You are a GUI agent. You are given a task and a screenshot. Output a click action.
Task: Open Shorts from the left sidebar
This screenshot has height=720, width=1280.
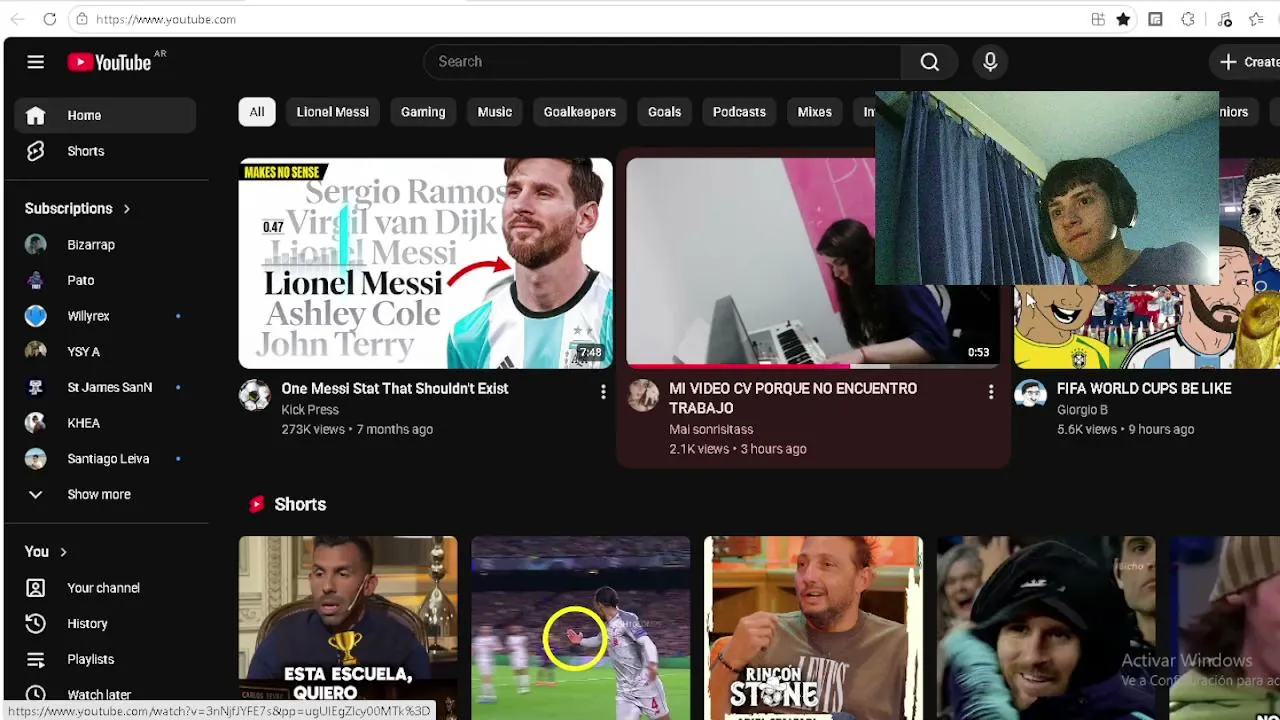click(105, 151)
